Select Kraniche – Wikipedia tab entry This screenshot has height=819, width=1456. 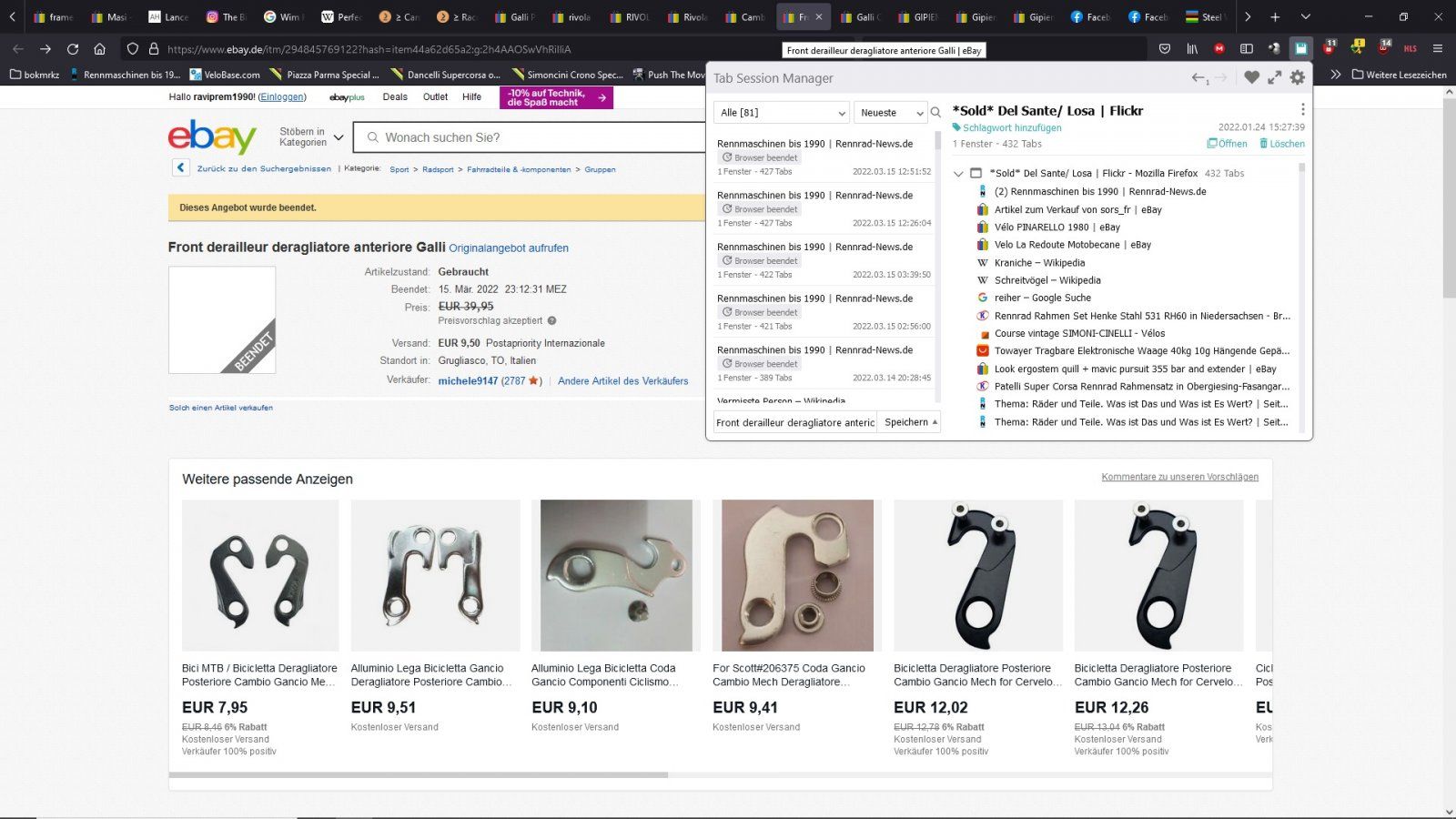point(1039,262)
